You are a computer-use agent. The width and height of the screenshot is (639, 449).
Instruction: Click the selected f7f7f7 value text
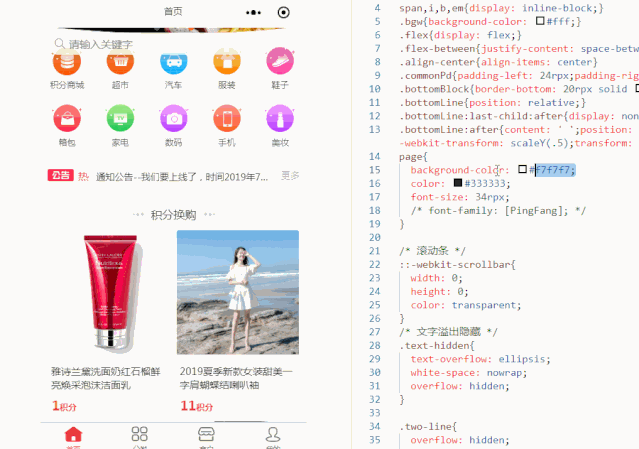555,170
